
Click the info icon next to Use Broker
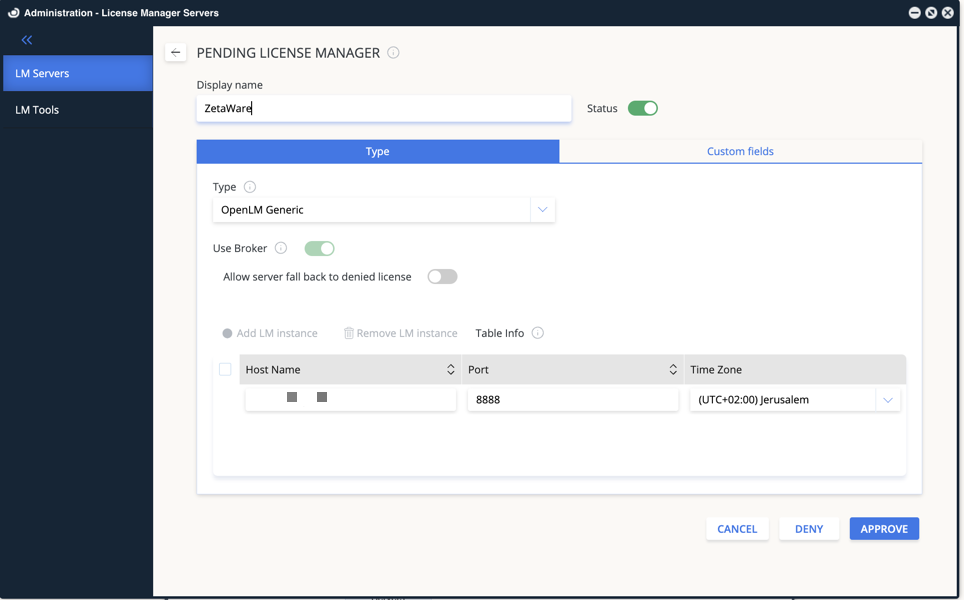(x=281, y=248)
